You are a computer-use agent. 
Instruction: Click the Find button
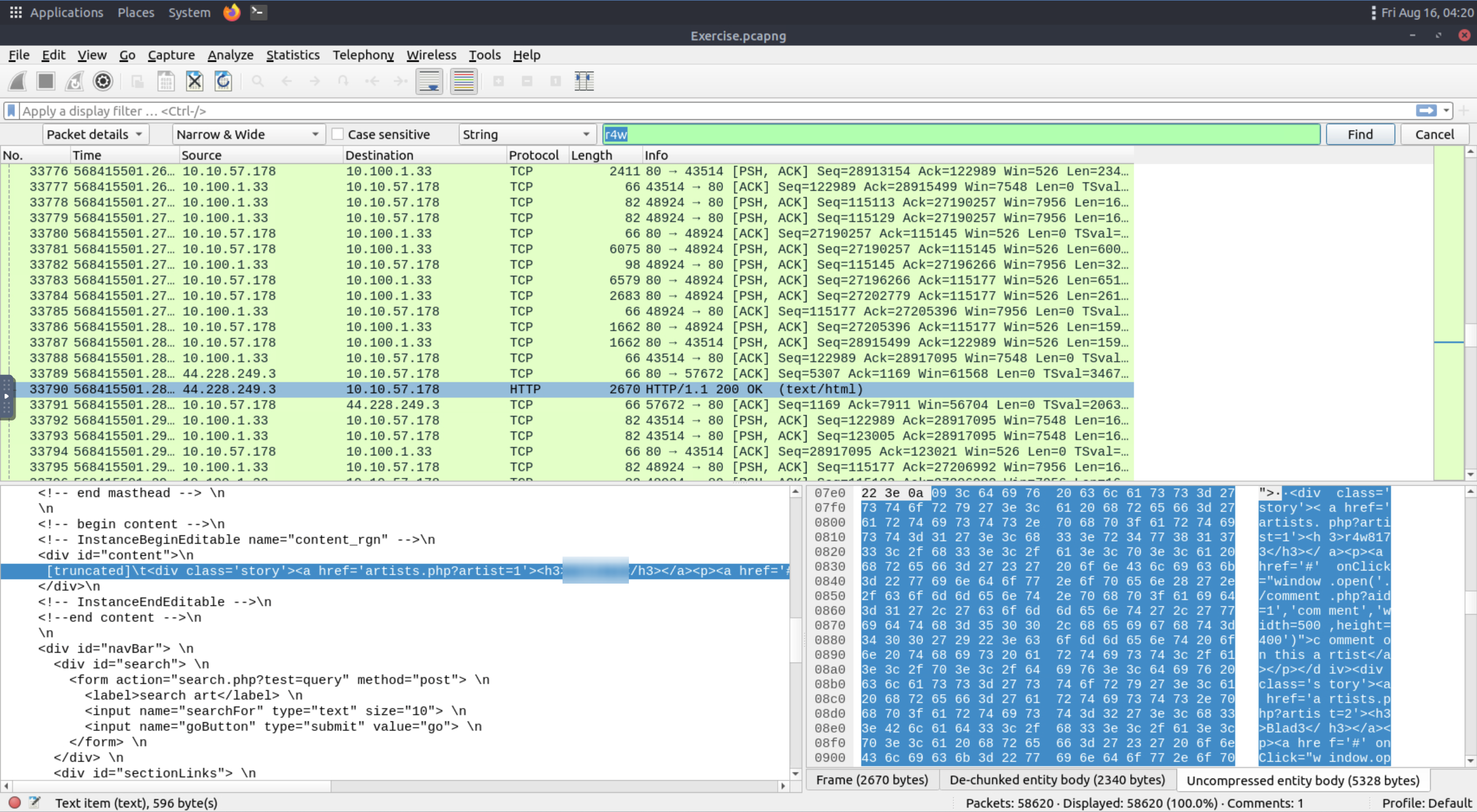[1360, 134]
